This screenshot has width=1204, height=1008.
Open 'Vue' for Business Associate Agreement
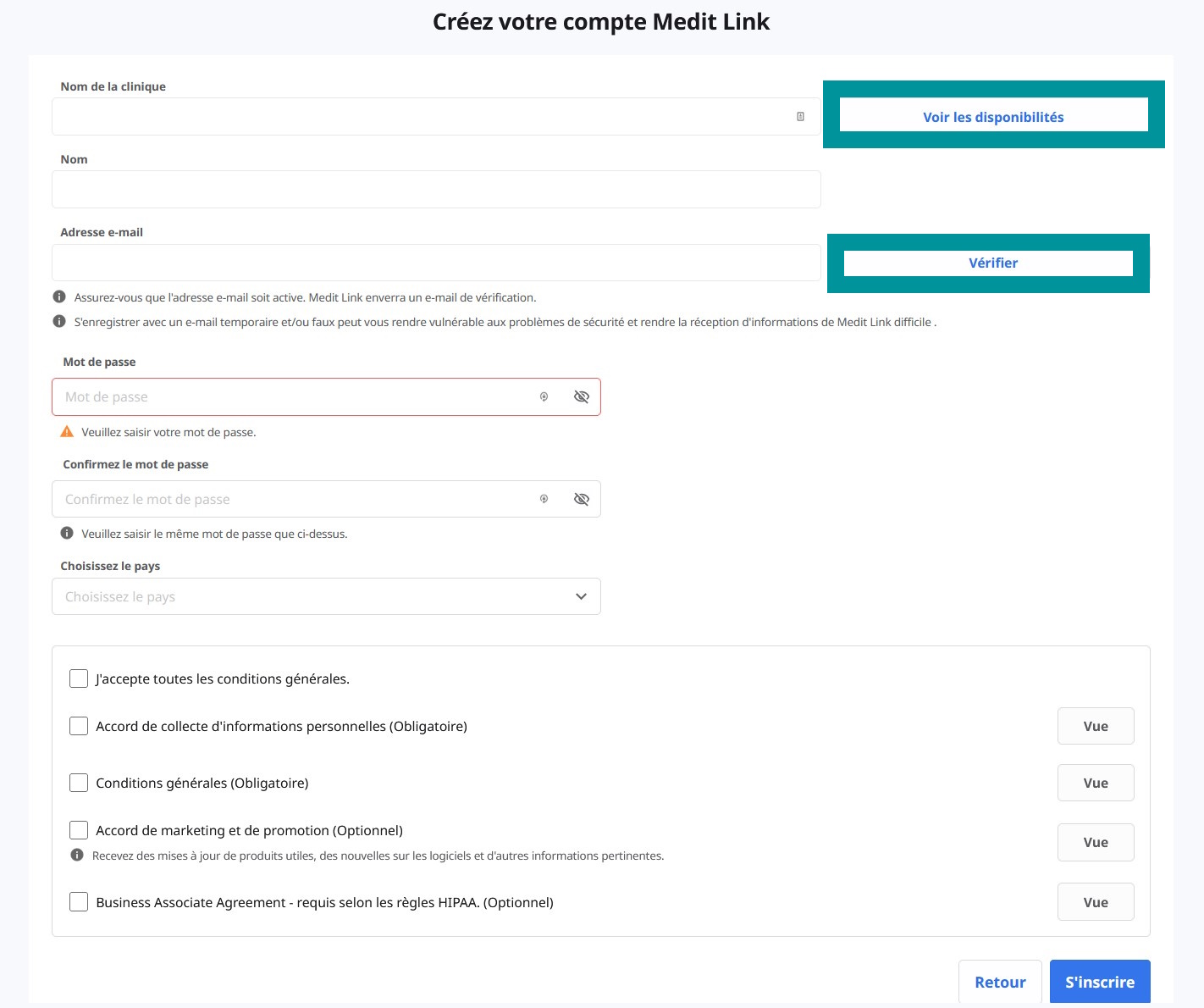click(1096, 902)
